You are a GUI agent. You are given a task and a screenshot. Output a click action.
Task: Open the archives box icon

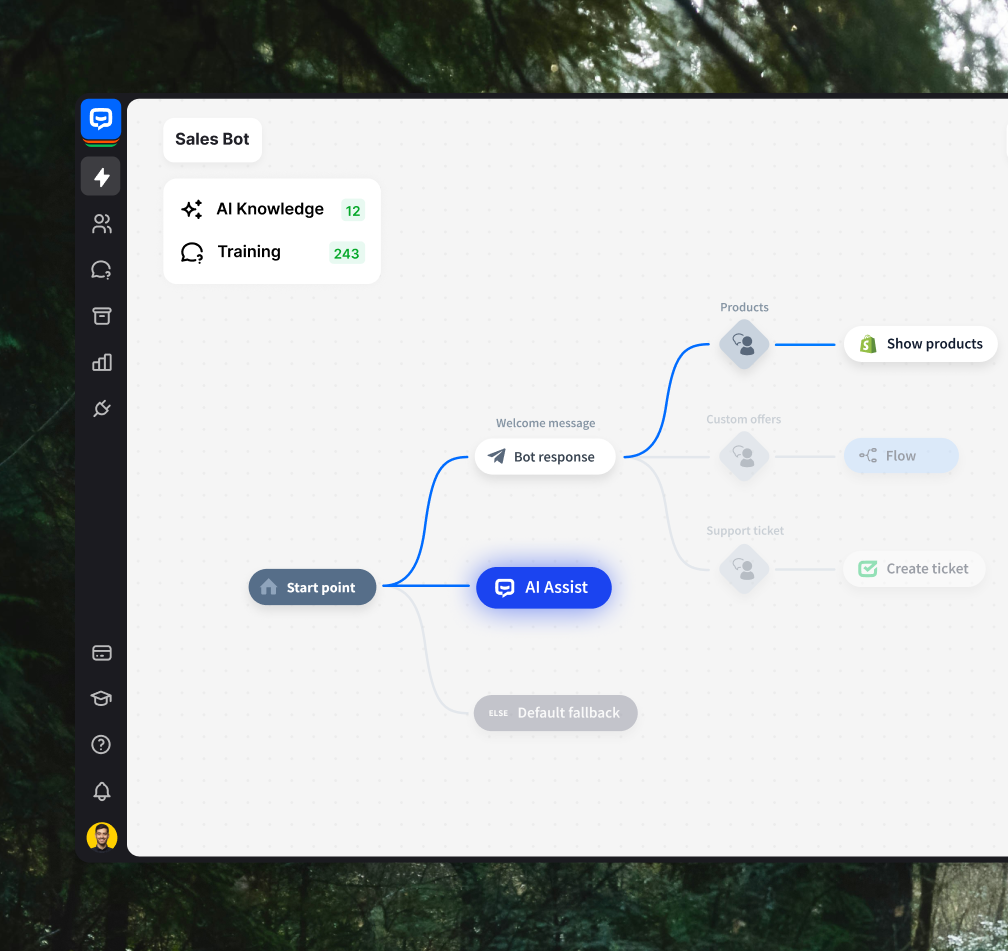102,316
